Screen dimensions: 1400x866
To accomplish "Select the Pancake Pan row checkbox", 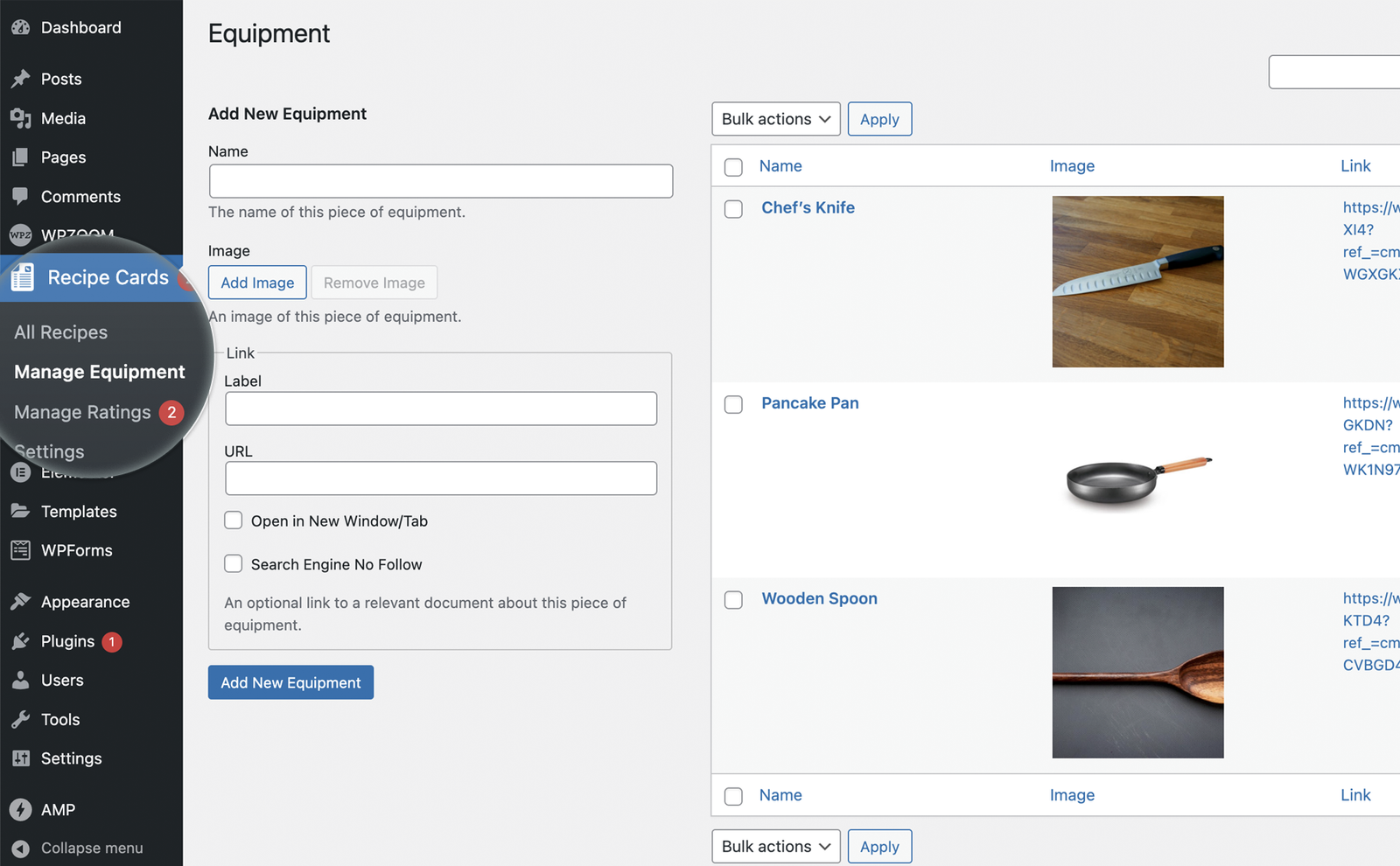I will click(x=733, y=404).
